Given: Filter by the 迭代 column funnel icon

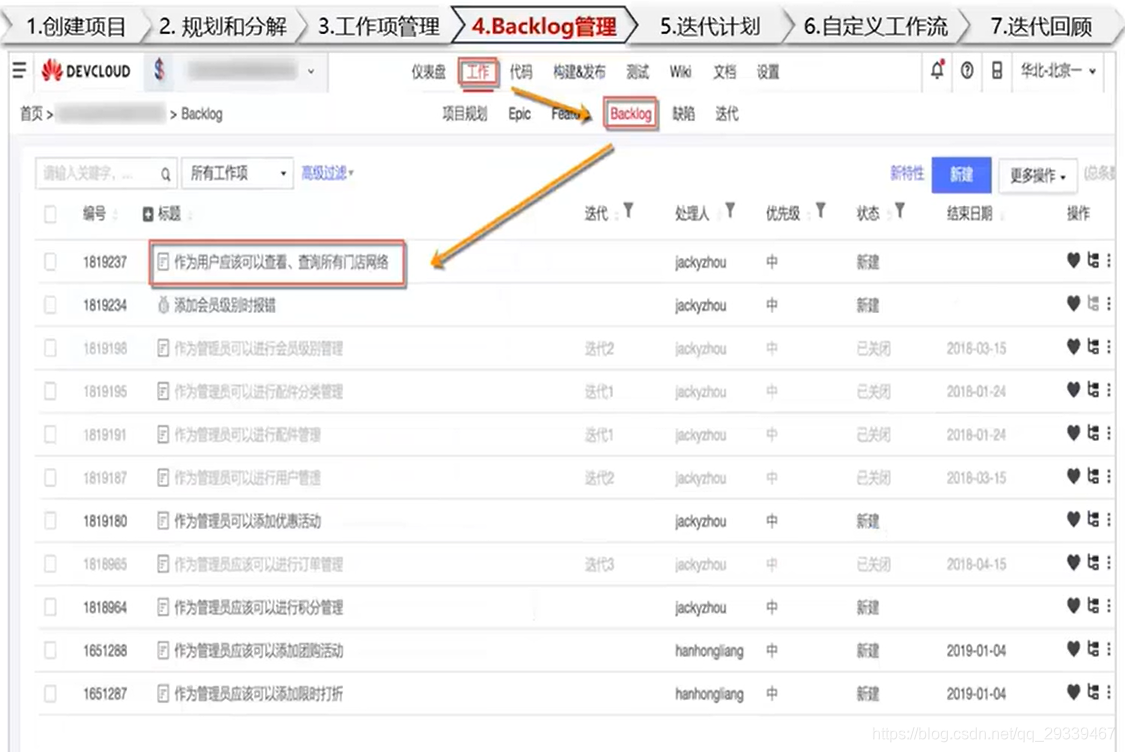Looking at the screenshot, I should [629, 211].
